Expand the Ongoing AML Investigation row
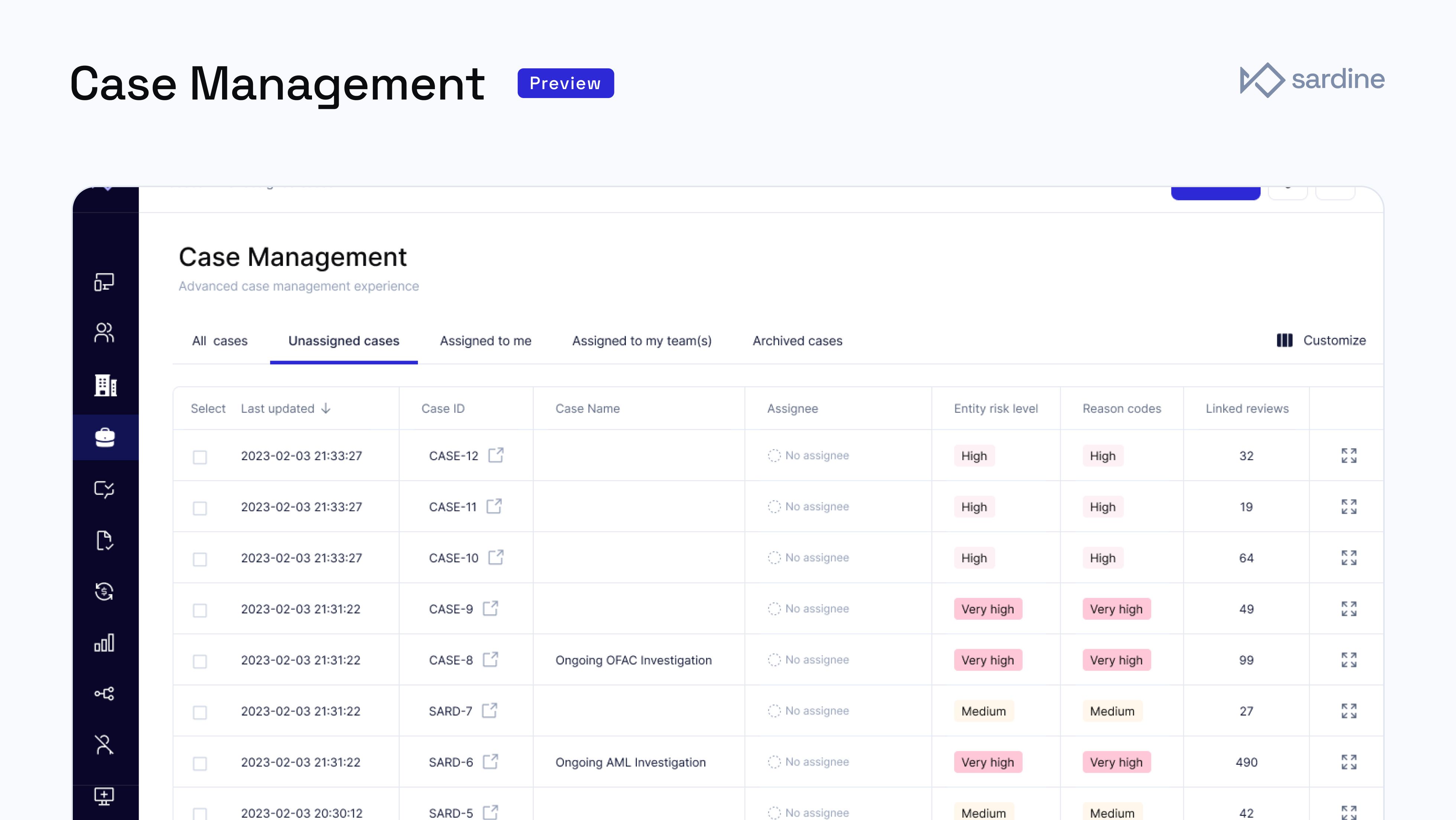This screenshot has width=1456, height=820. [1349, 762]
